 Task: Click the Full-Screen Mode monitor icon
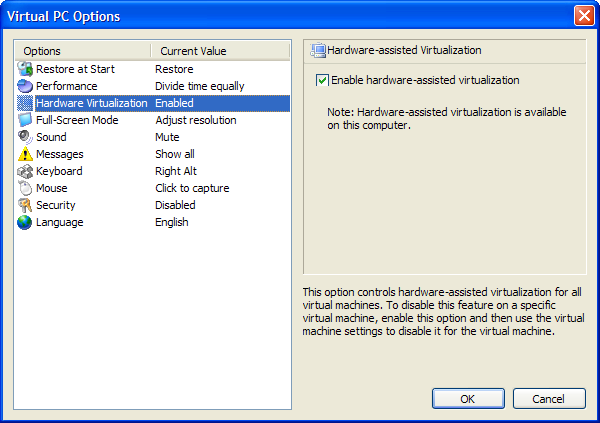tap(25, 120)
